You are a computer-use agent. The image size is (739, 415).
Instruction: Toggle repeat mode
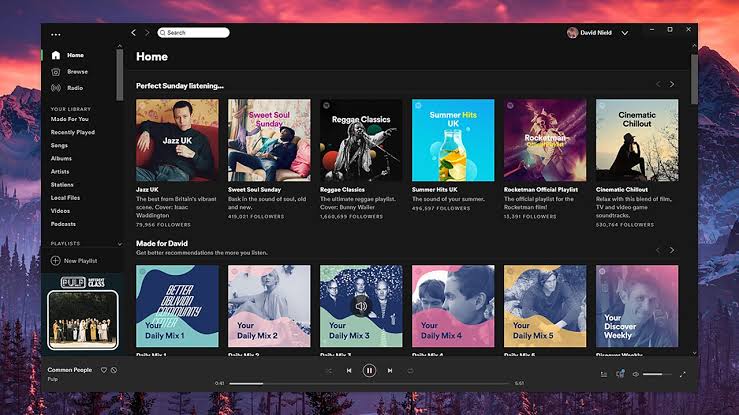(410, 370)
